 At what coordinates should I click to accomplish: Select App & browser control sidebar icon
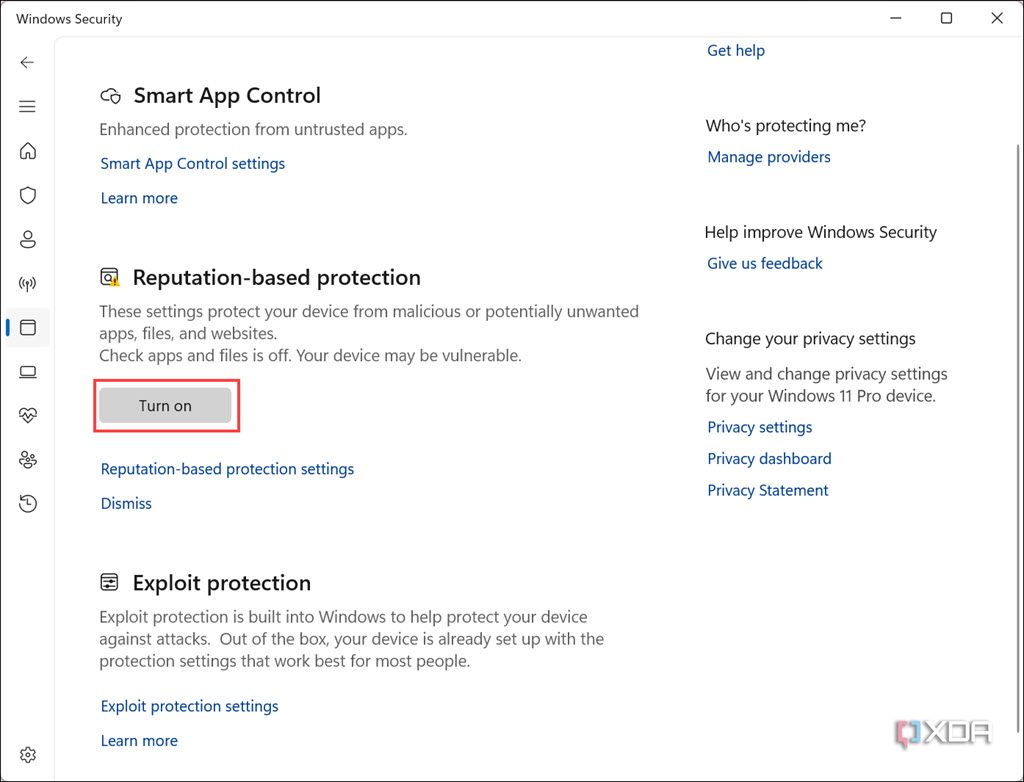(x=28, y=327)
